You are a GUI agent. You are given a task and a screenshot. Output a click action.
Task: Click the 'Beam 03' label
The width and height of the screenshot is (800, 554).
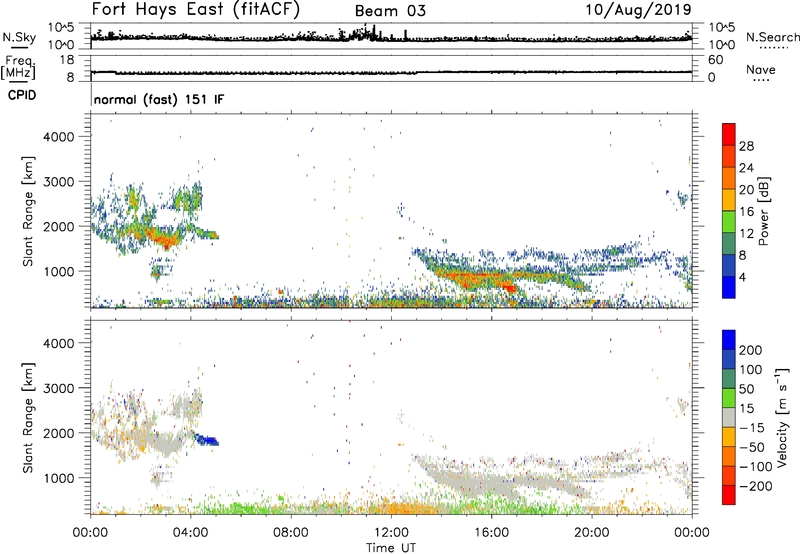(390, 11)
